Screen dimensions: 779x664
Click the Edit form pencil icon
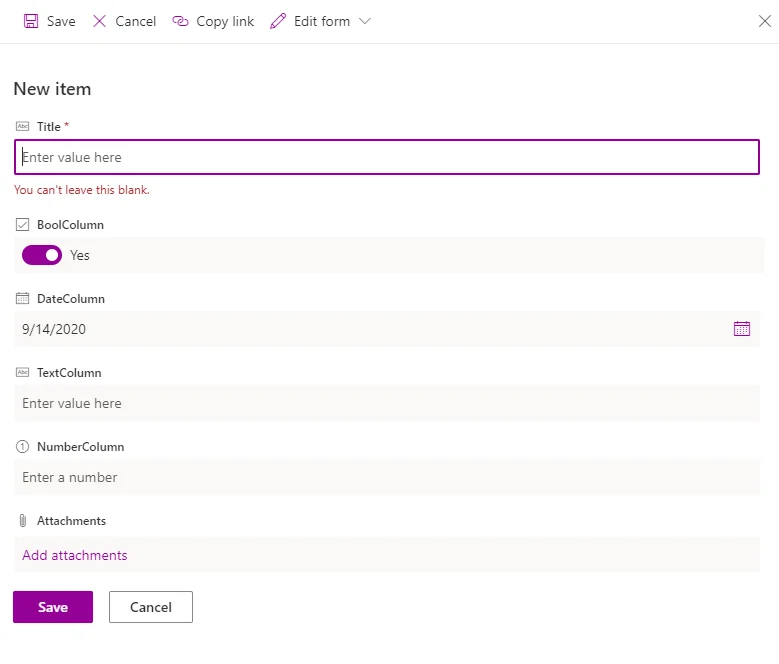pyautogui.click(x=278, y=21)
